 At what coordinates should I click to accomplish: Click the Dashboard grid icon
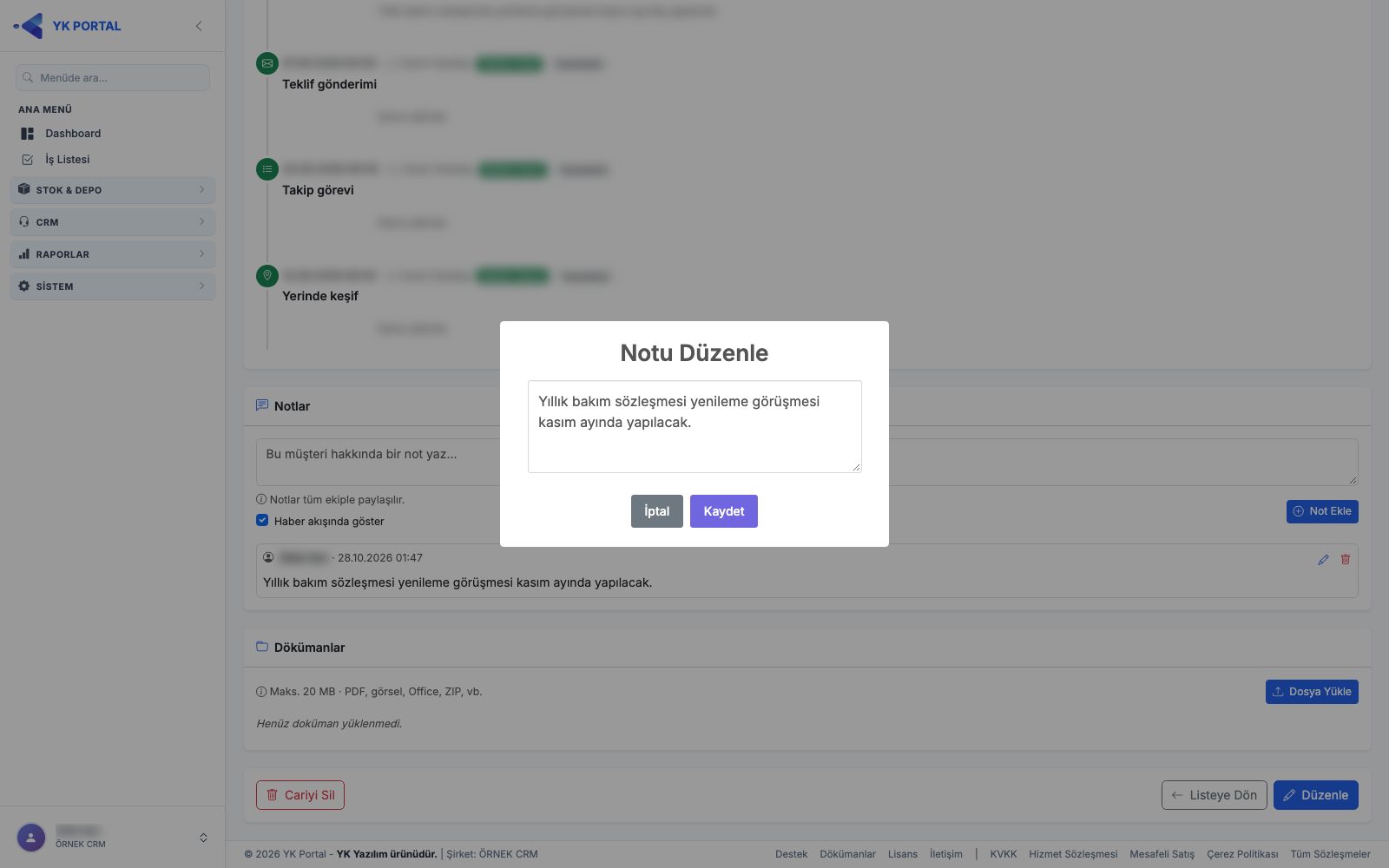tap(27, 134)
